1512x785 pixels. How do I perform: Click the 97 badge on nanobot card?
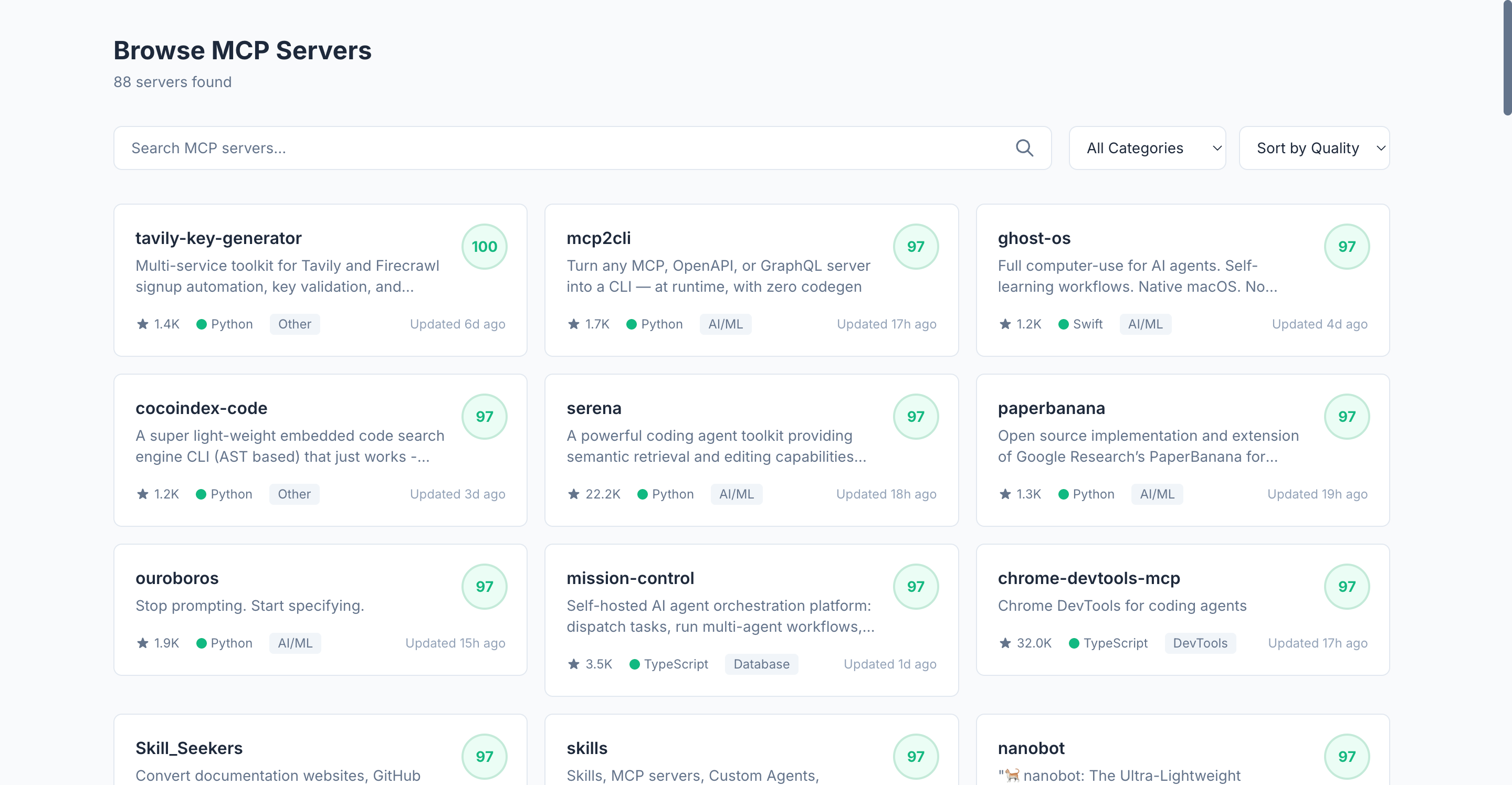(1347, 756)
